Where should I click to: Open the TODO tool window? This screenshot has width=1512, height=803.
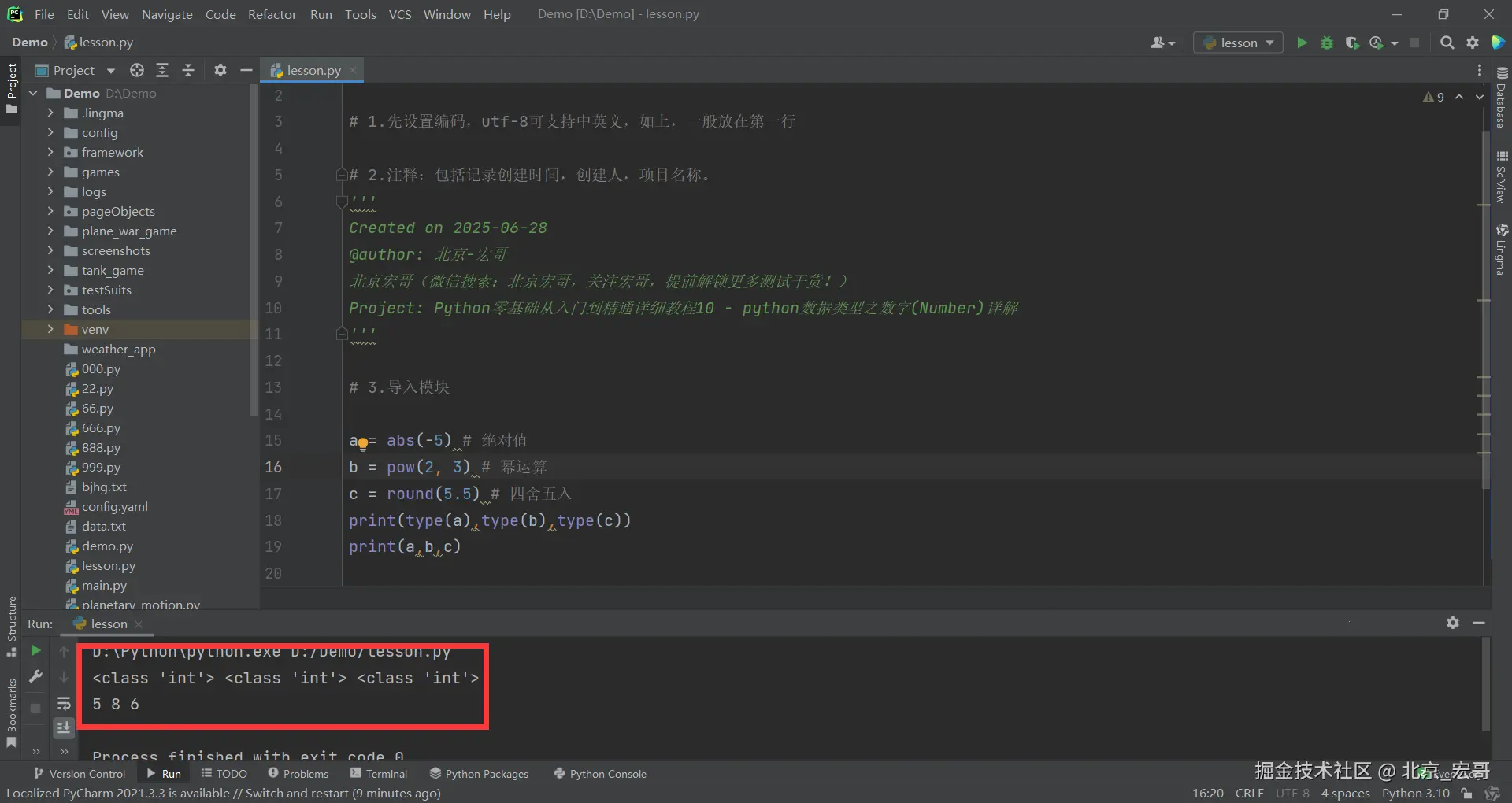tap(224, 774)
